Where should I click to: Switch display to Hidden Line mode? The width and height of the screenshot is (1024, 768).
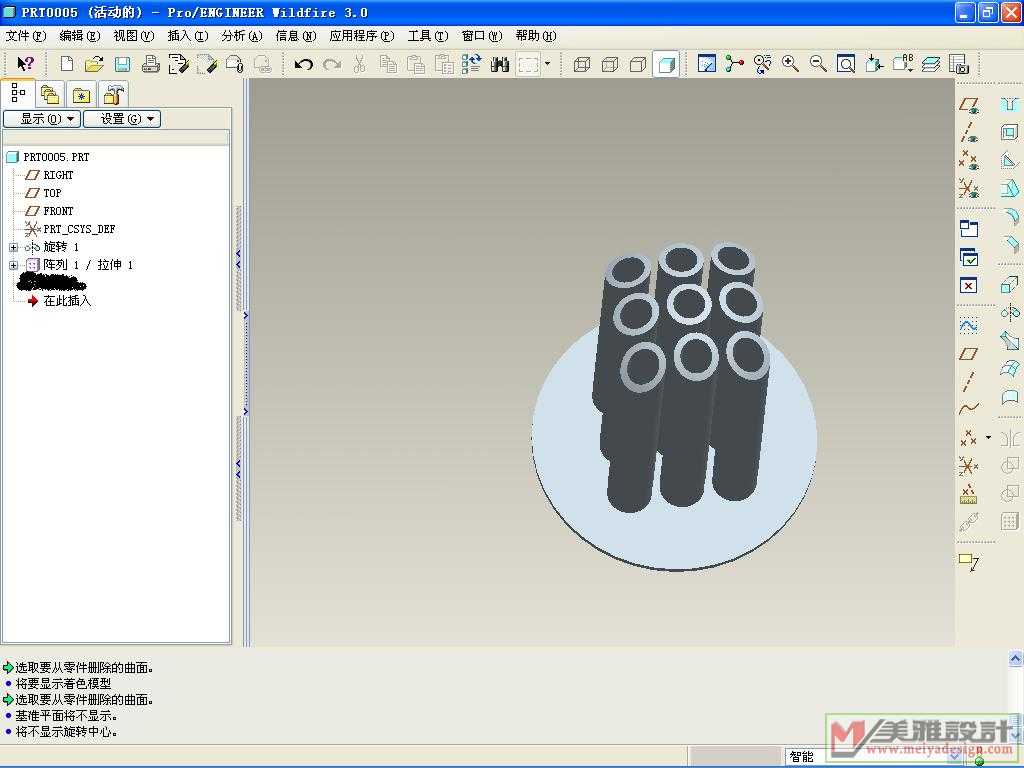609,64
